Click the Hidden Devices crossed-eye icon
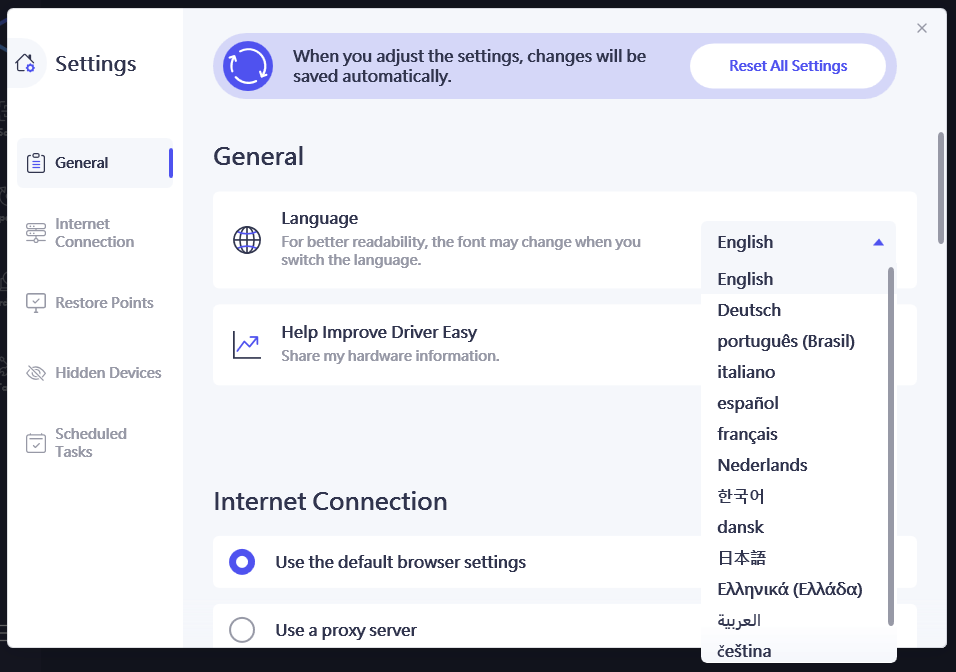Image resolution: width=956 pixels, height=672 pixels. pyautogui.click(x=36, y=373)
